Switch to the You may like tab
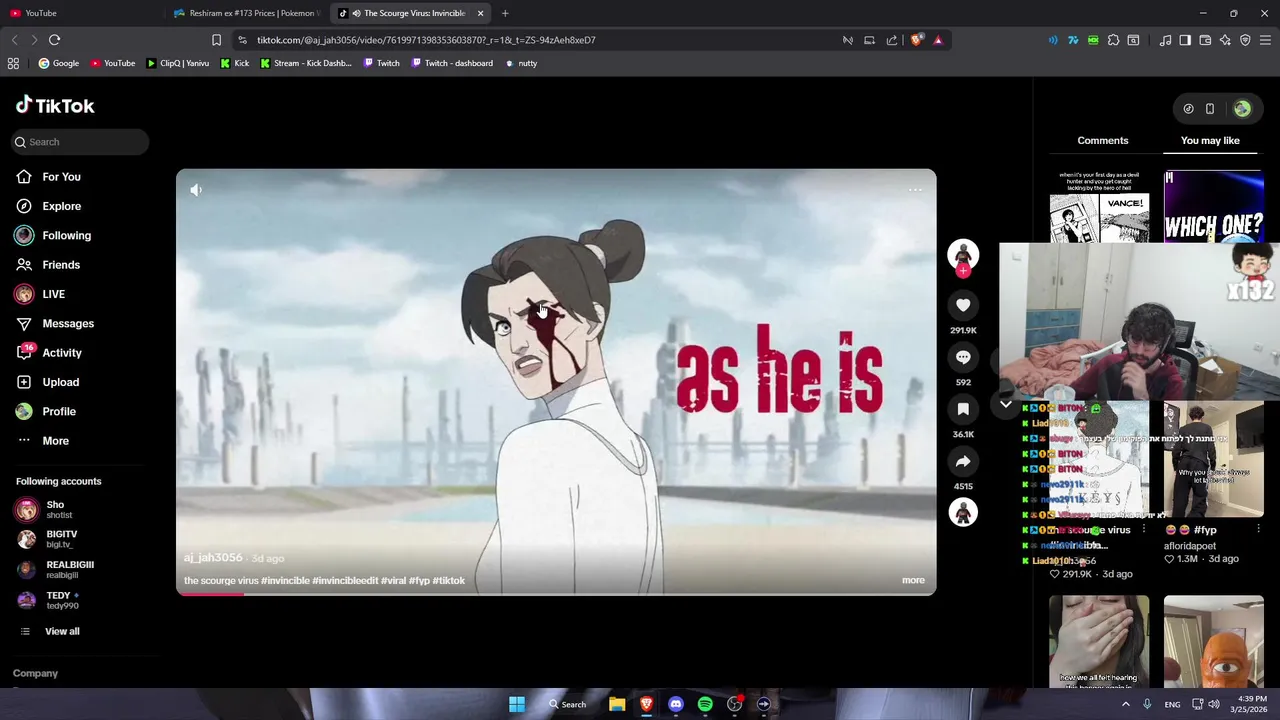Image resolution: width=1280 pixels, height=720 pixels. tap(1210, 141)
